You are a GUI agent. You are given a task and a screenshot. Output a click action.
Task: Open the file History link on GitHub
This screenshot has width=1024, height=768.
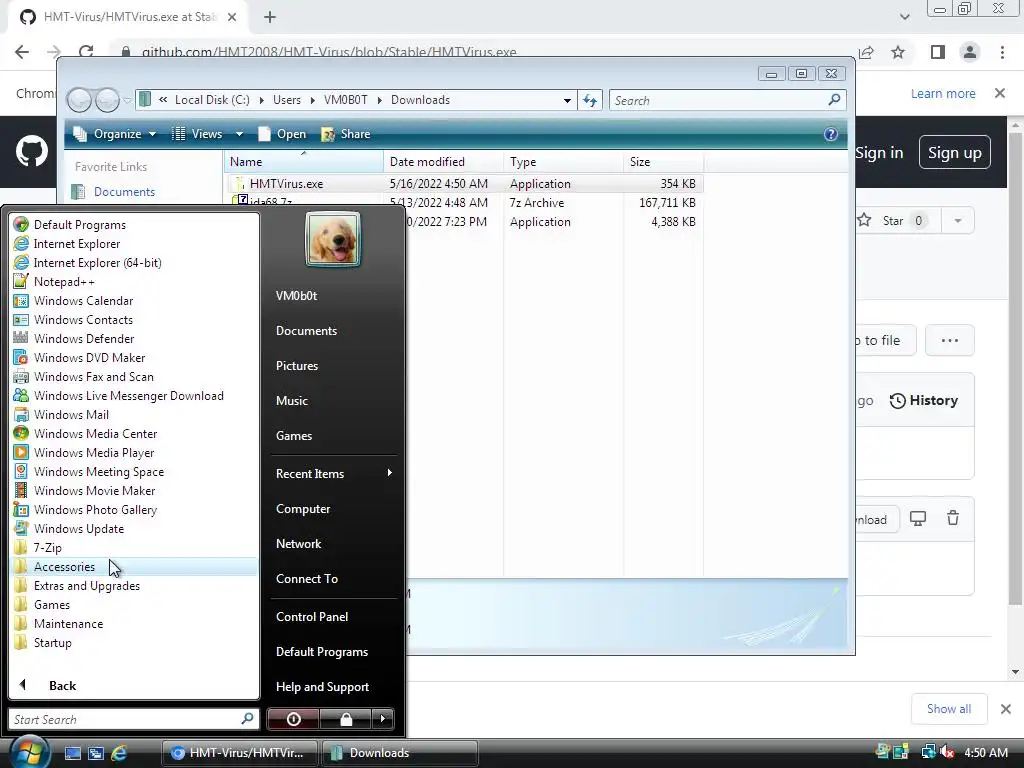click(923, 400)
